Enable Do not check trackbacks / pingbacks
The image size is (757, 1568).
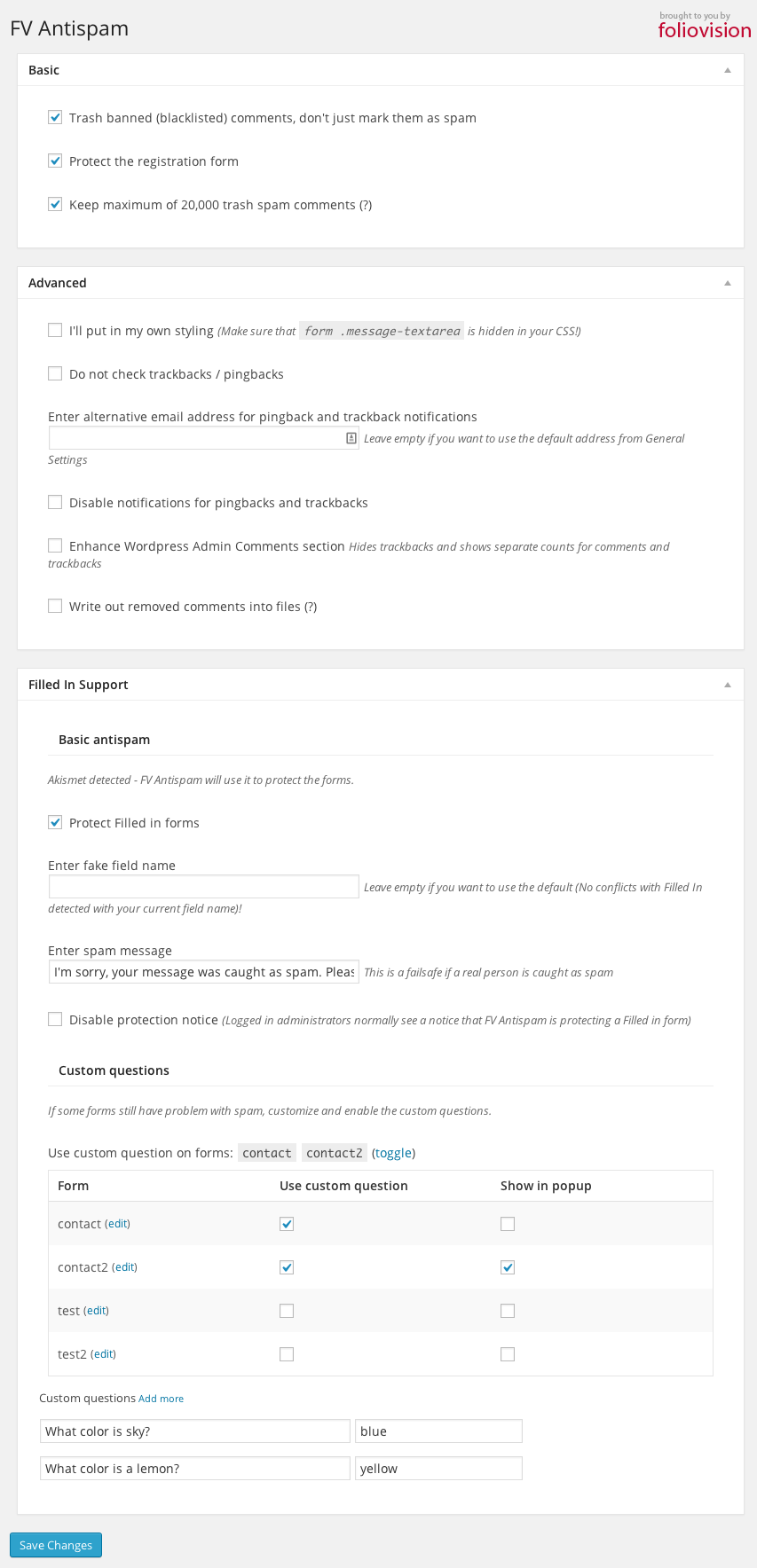point(55,373)
